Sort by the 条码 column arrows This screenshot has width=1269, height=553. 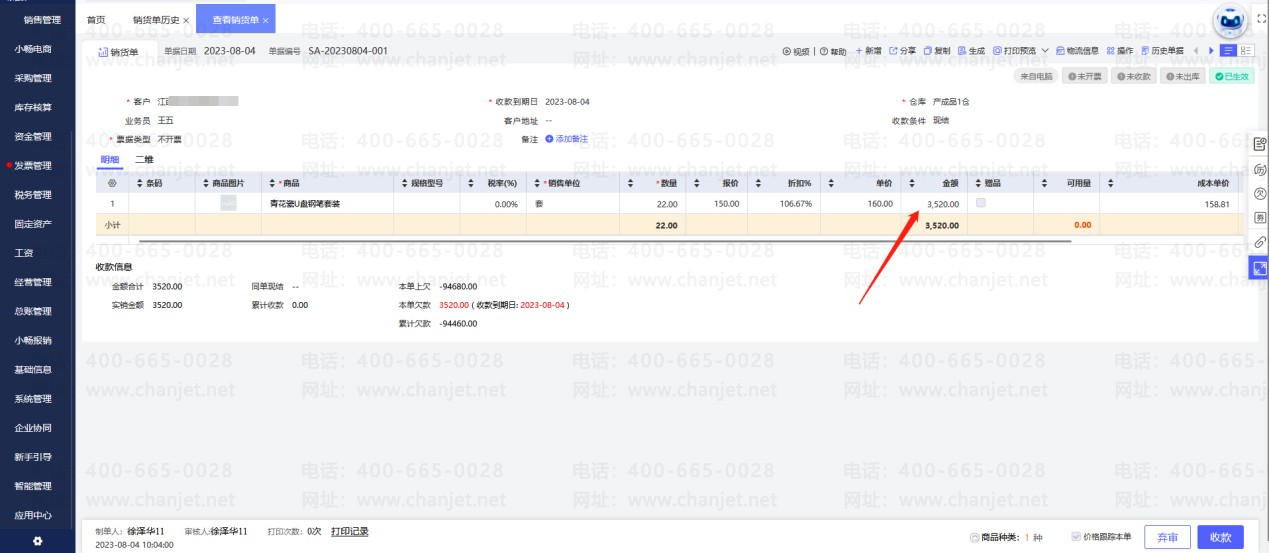coord(139,183)
